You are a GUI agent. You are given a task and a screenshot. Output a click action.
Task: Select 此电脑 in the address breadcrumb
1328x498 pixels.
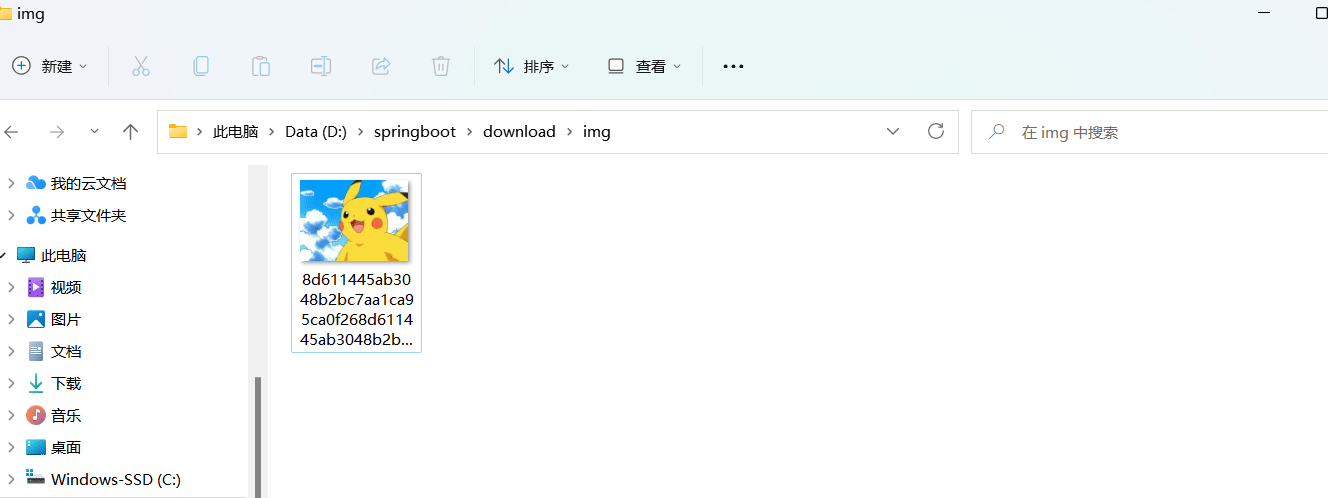236,132
